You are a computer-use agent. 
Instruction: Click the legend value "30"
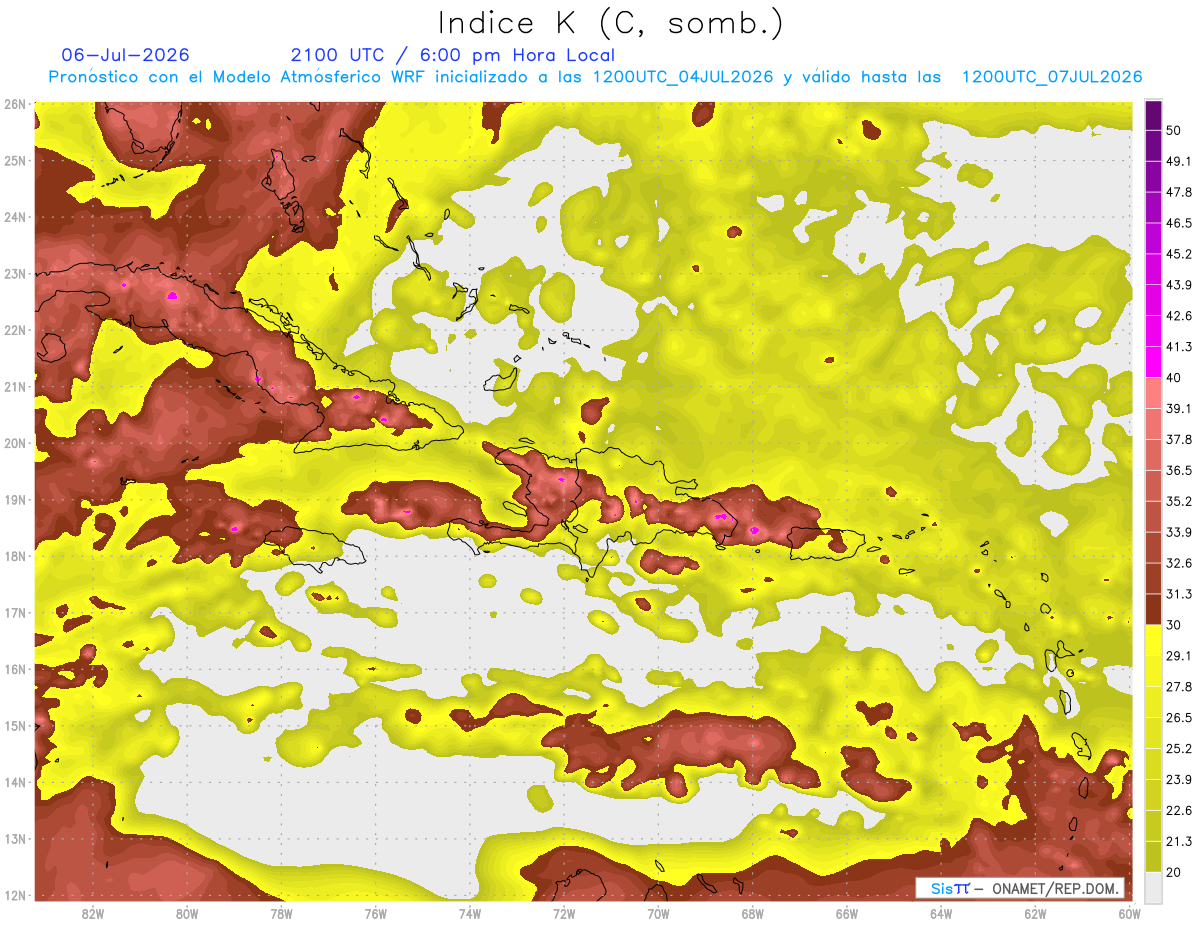[1174, 625]
